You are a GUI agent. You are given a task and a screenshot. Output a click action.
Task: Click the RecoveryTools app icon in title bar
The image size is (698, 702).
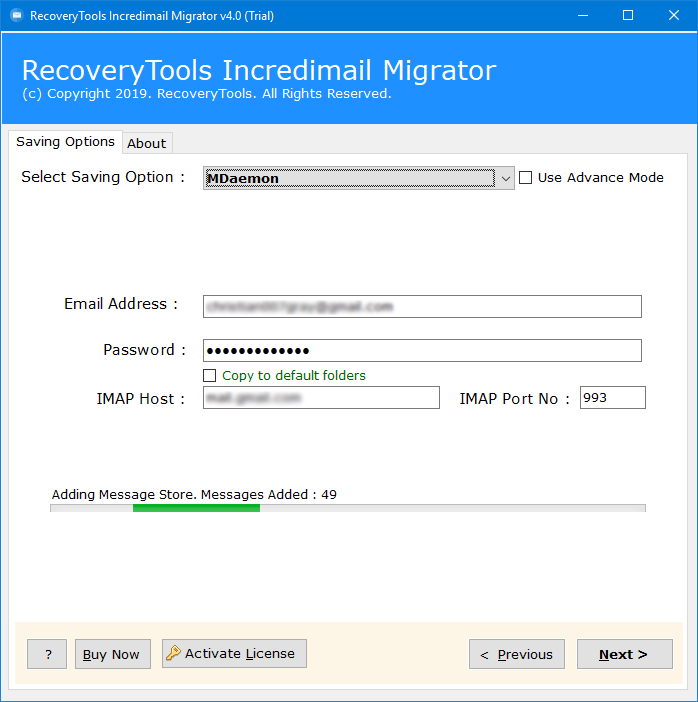[x=17, y=16]
